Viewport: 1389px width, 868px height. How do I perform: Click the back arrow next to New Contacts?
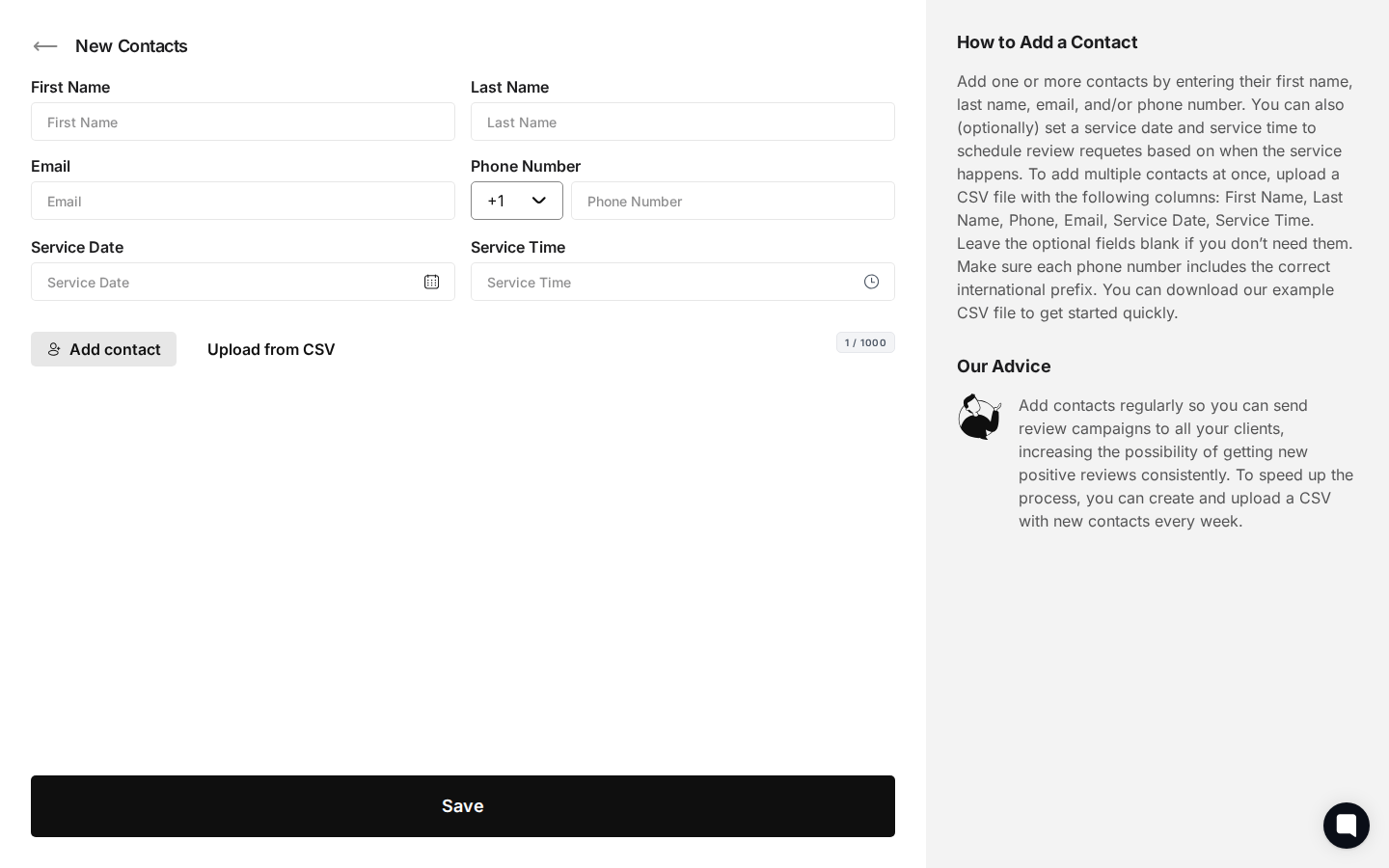45,46
